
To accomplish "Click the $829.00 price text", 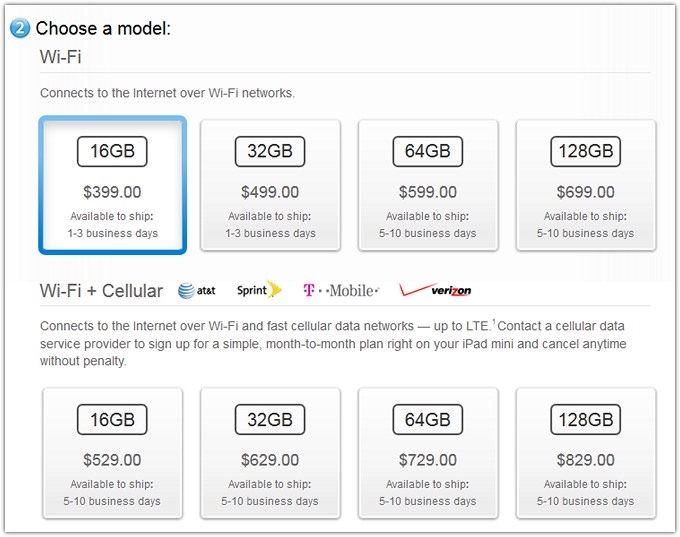I will click(x=586, y=461).
